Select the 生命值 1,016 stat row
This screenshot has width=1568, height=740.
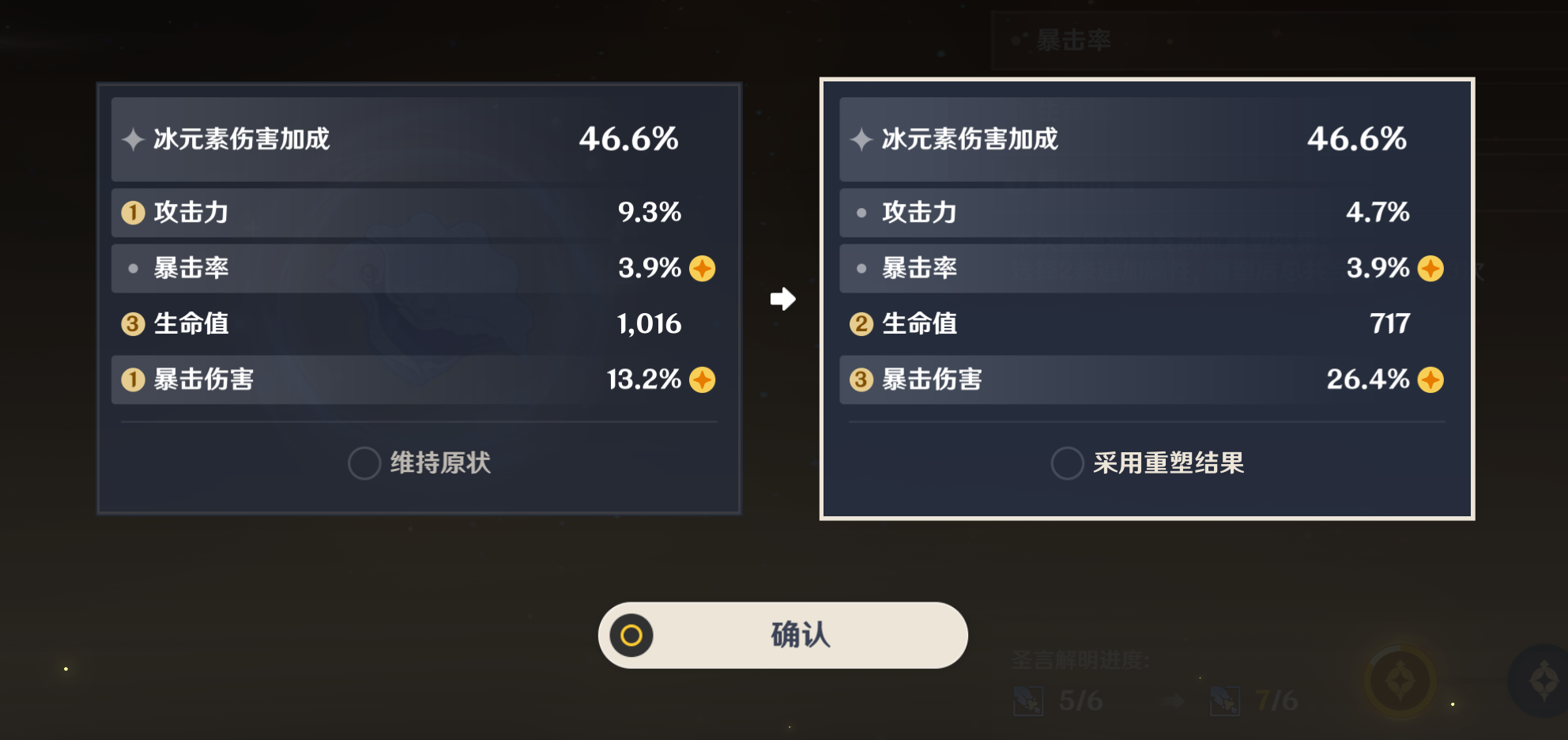click(417, 324)
